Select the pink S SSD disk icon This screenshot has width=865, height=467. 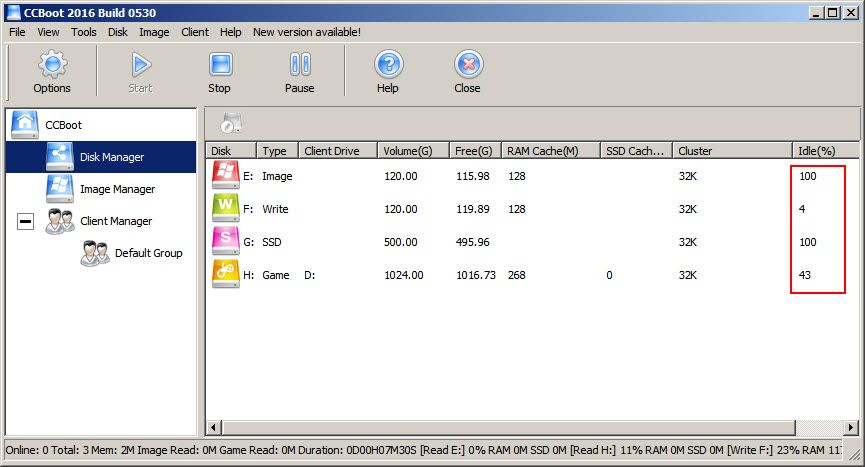[x=225, y=241]
